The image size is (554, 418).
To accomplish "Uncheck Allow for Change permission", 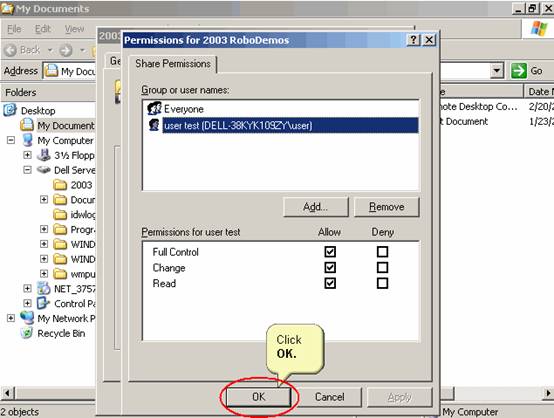I will point(330,267).
